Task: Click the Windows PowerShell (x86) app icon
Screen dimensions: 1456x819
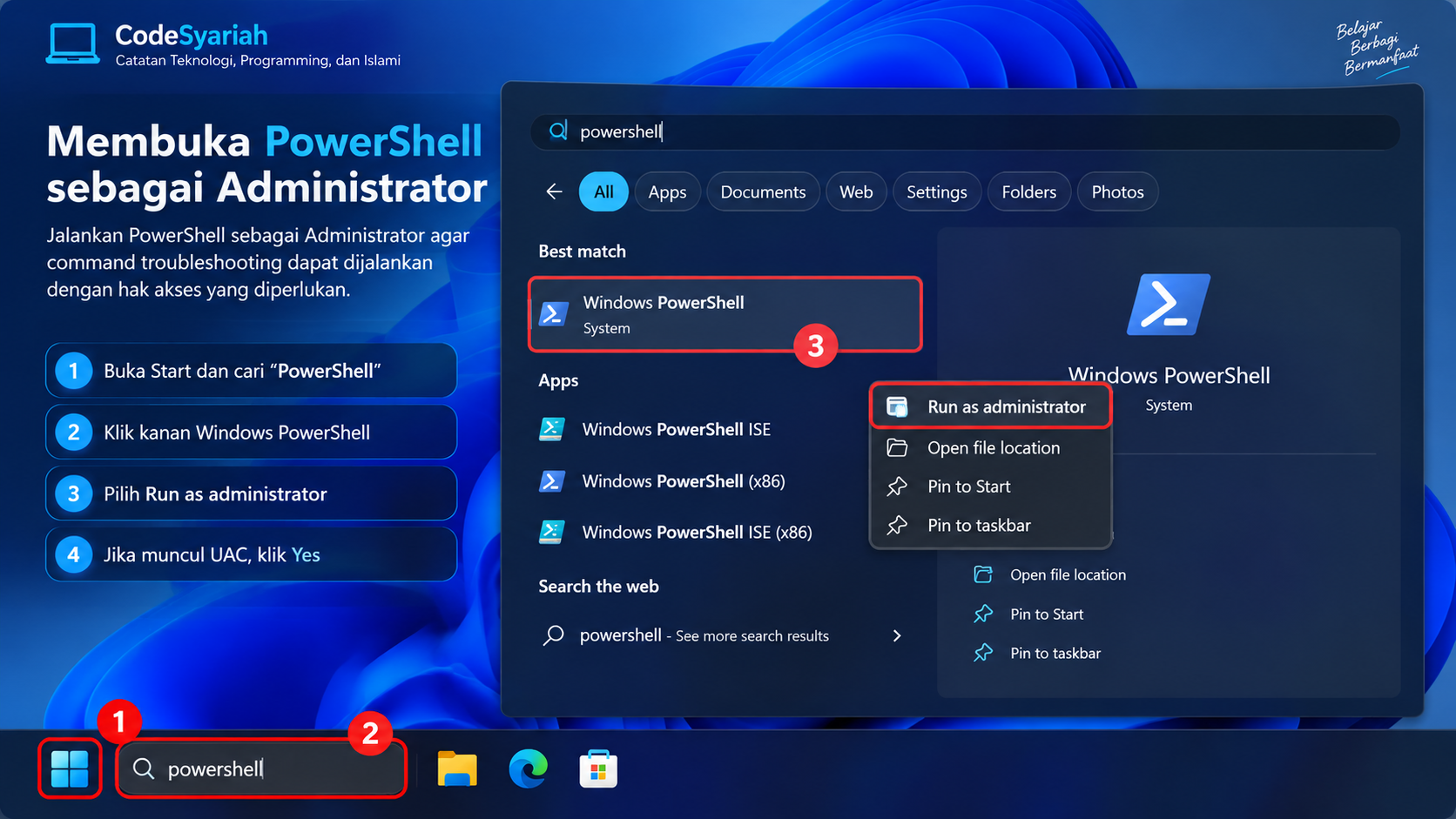Action: coord(552,481)
